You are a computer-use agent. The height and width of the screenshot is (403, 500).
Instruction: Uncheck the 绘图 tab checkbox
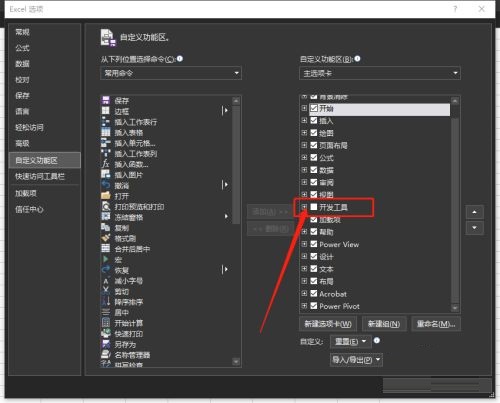314,133
